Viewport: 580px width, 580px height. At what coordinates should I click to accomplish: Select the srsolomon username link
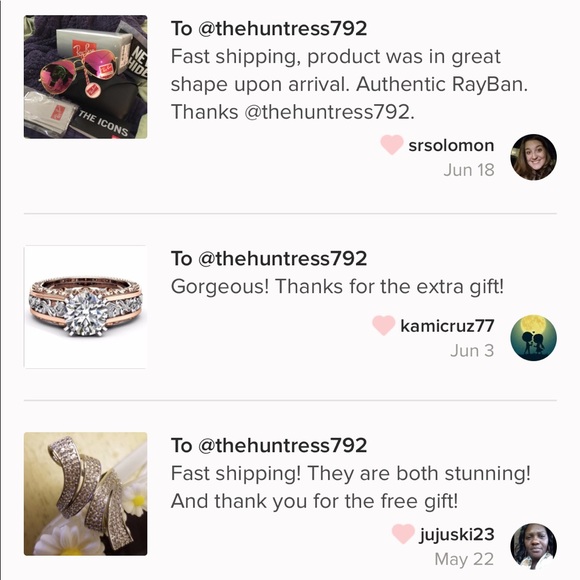pos(451,145)
